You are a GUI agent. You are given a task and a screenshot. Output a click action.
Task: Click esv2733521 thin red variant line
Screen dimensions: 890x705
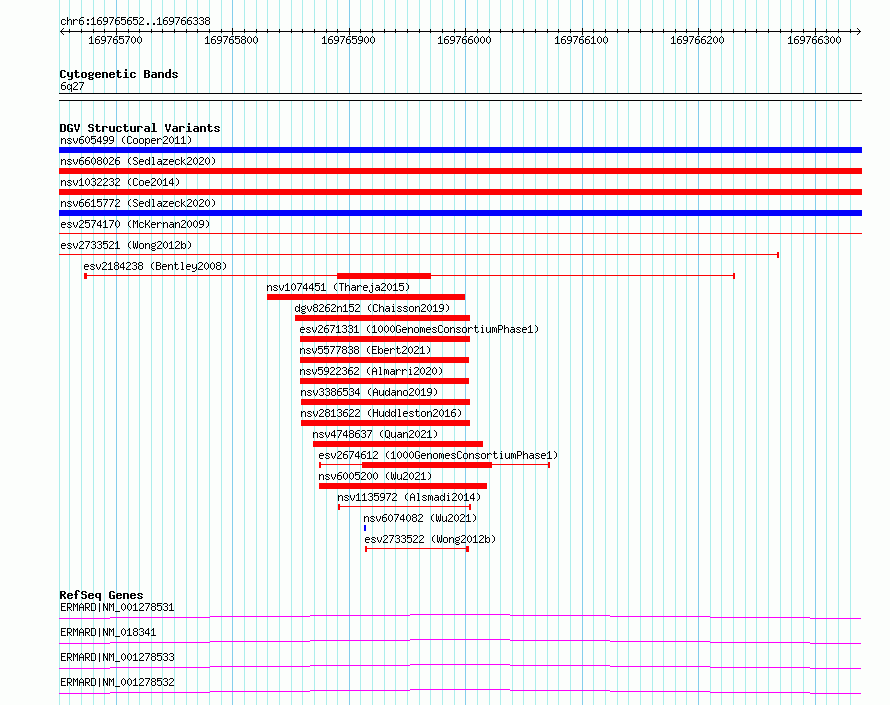[x=419, y=255]
